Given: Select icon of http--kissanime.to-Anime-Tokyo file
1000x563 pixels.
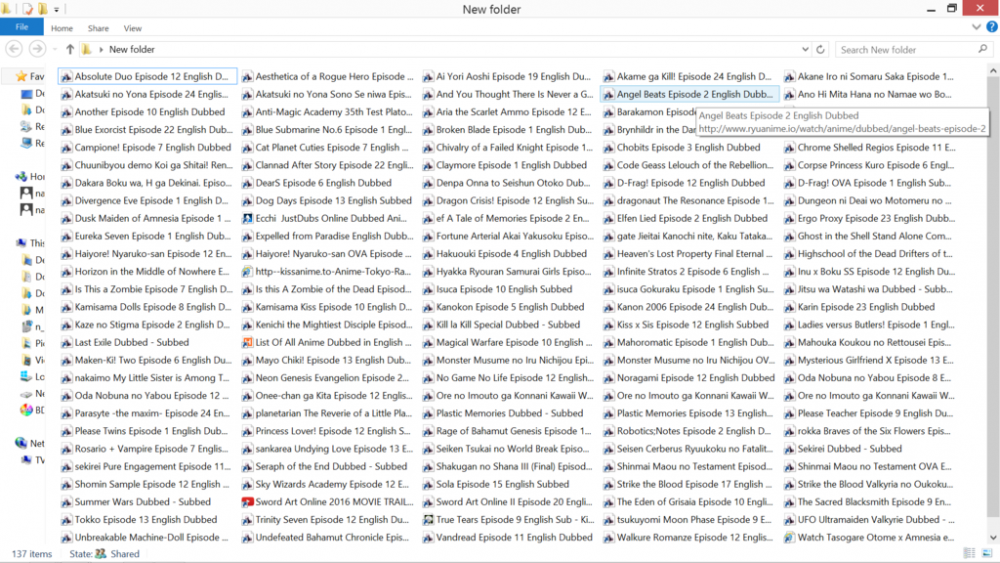Looking at the screenshot, I should (247, 272).
